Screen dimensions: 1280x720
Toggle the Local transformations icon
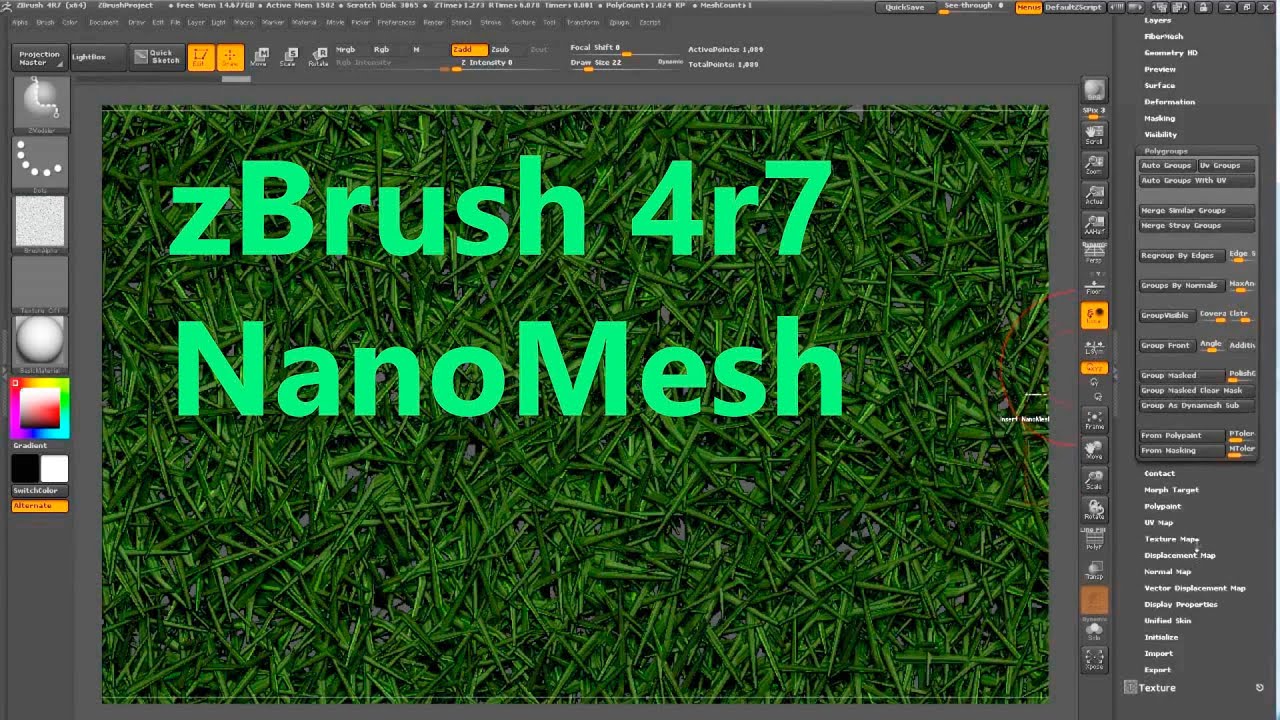tap(1095, 316)
